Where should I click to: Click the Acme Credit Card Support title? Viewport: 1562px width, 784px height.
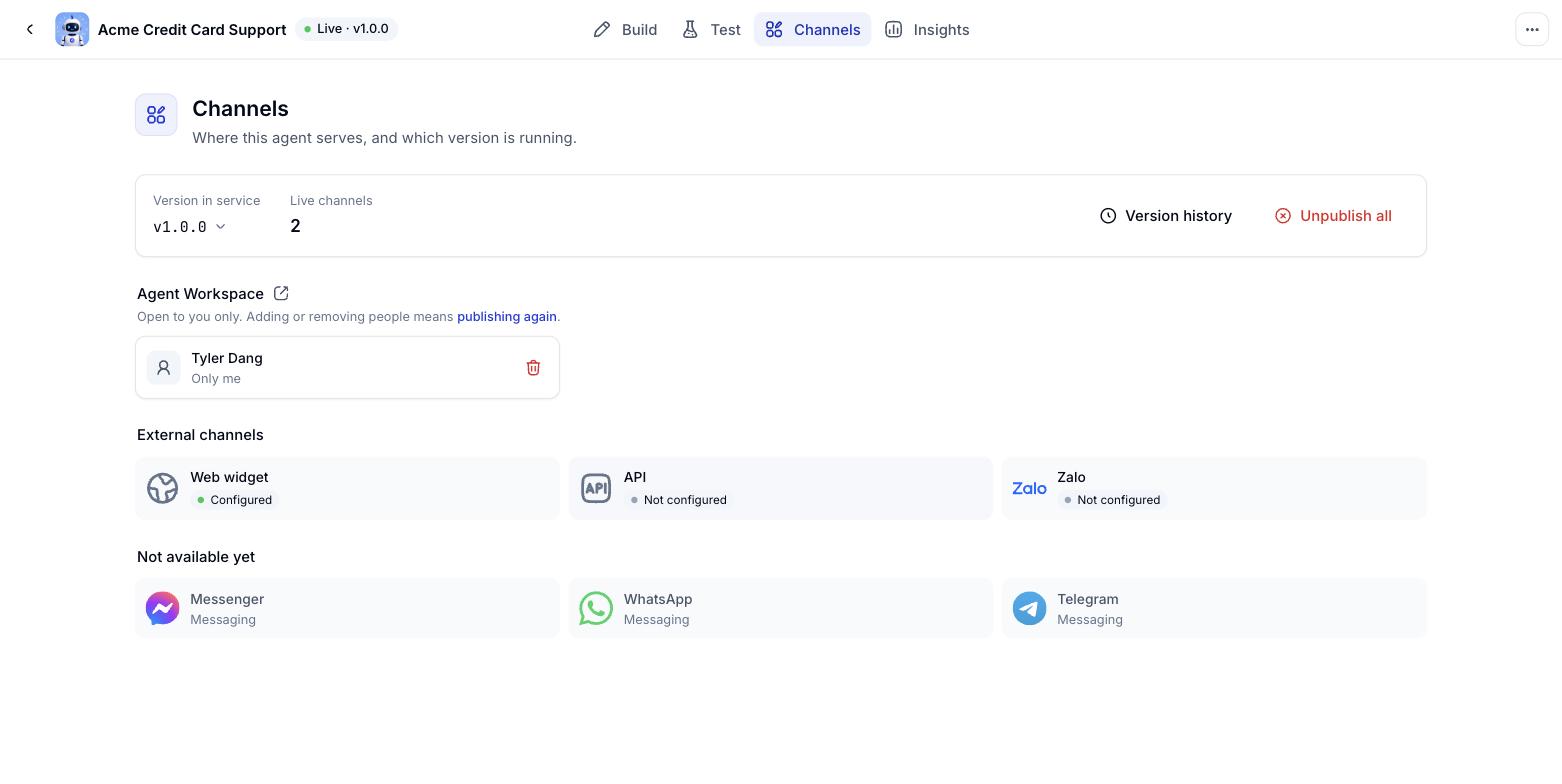tap(192, 30)
